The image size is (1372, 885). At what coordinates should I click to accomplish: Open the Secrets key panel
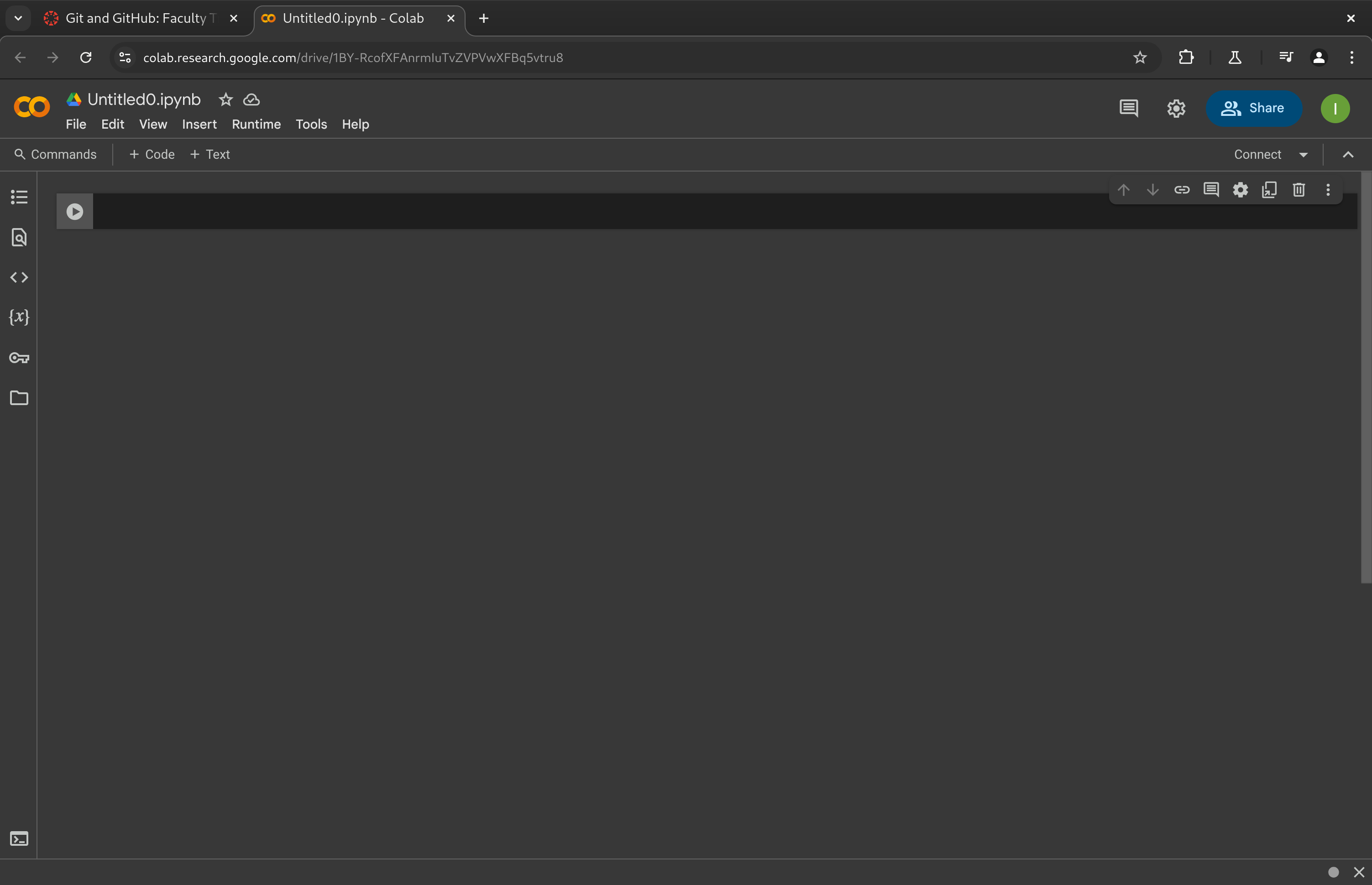pyautogui.click(x=19, y=358)
